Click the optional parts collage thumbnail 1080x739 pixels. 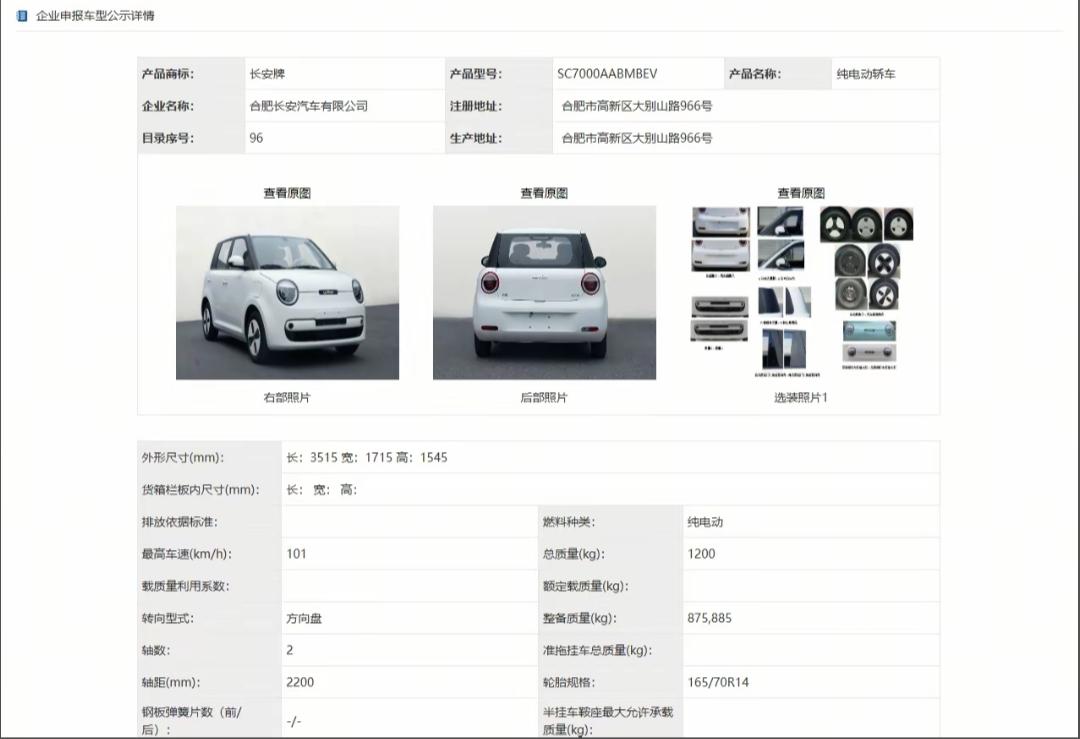[801, 293]
